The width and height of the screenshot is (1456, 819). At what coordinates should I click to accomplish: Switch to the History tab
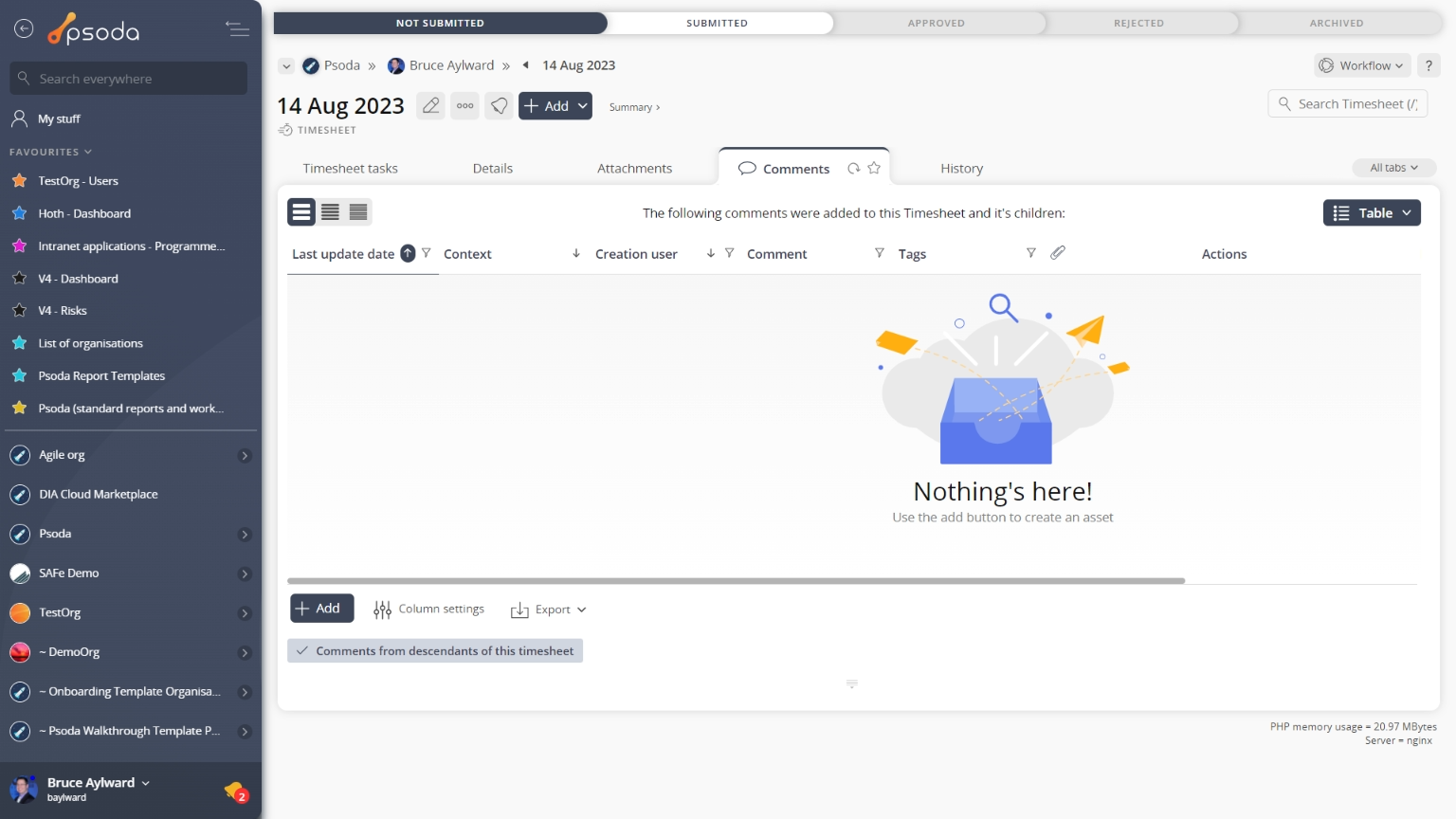(962, 169)
